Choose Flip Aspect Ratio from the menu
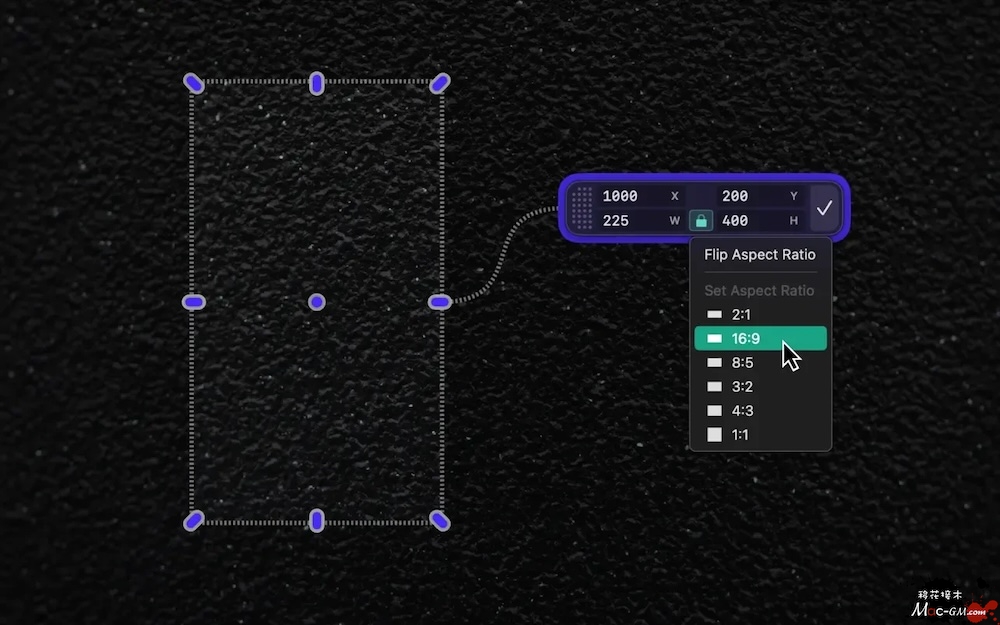 point(760,255)
